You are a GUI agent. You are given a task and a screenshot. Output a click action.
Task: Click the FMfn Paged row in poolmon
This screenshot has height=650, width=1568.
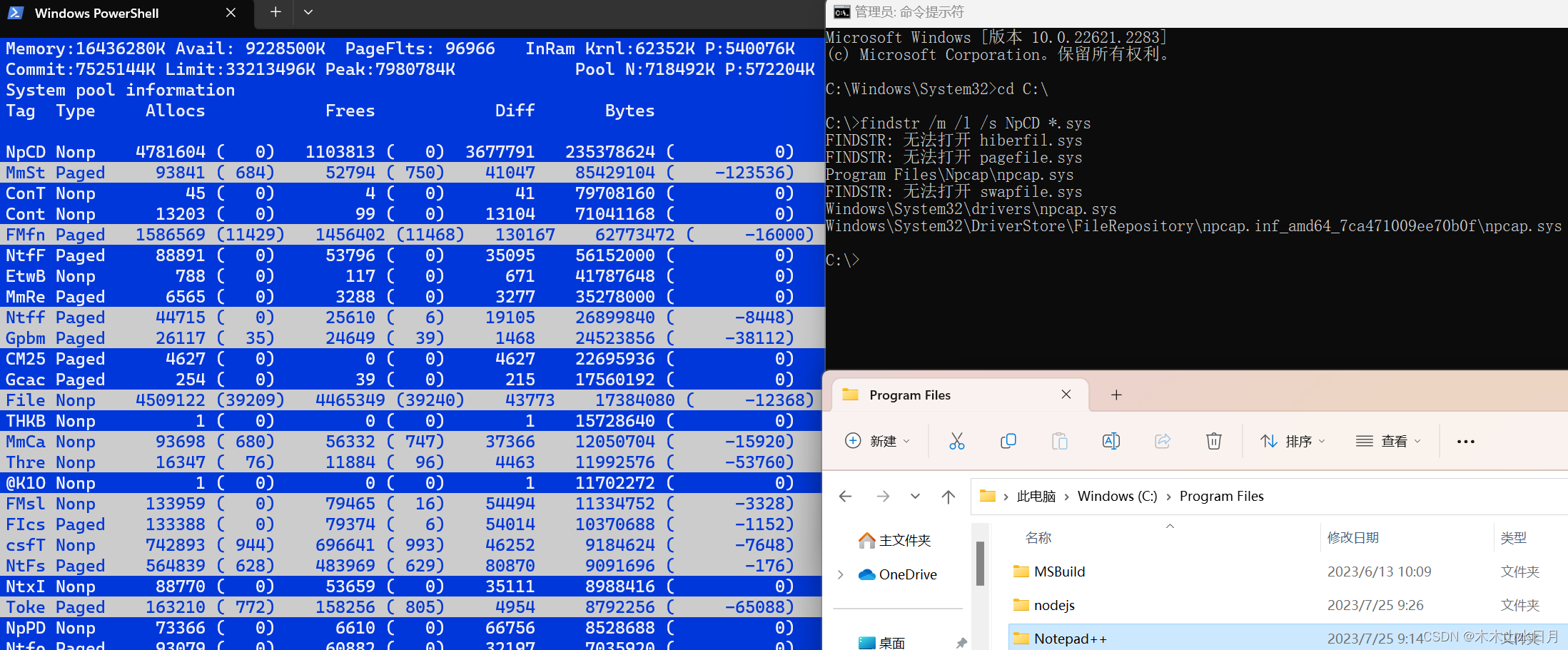412,235
